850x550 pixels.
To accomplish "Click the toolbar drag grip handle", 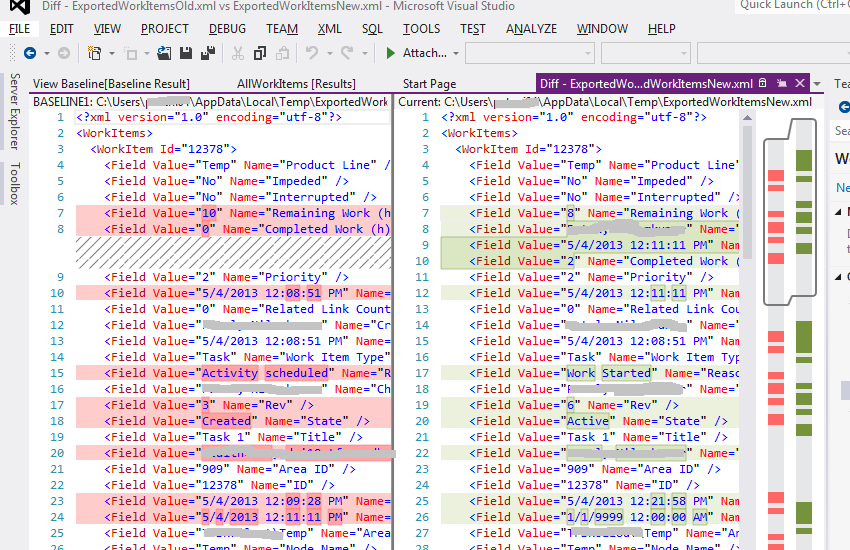I will 12,53.
